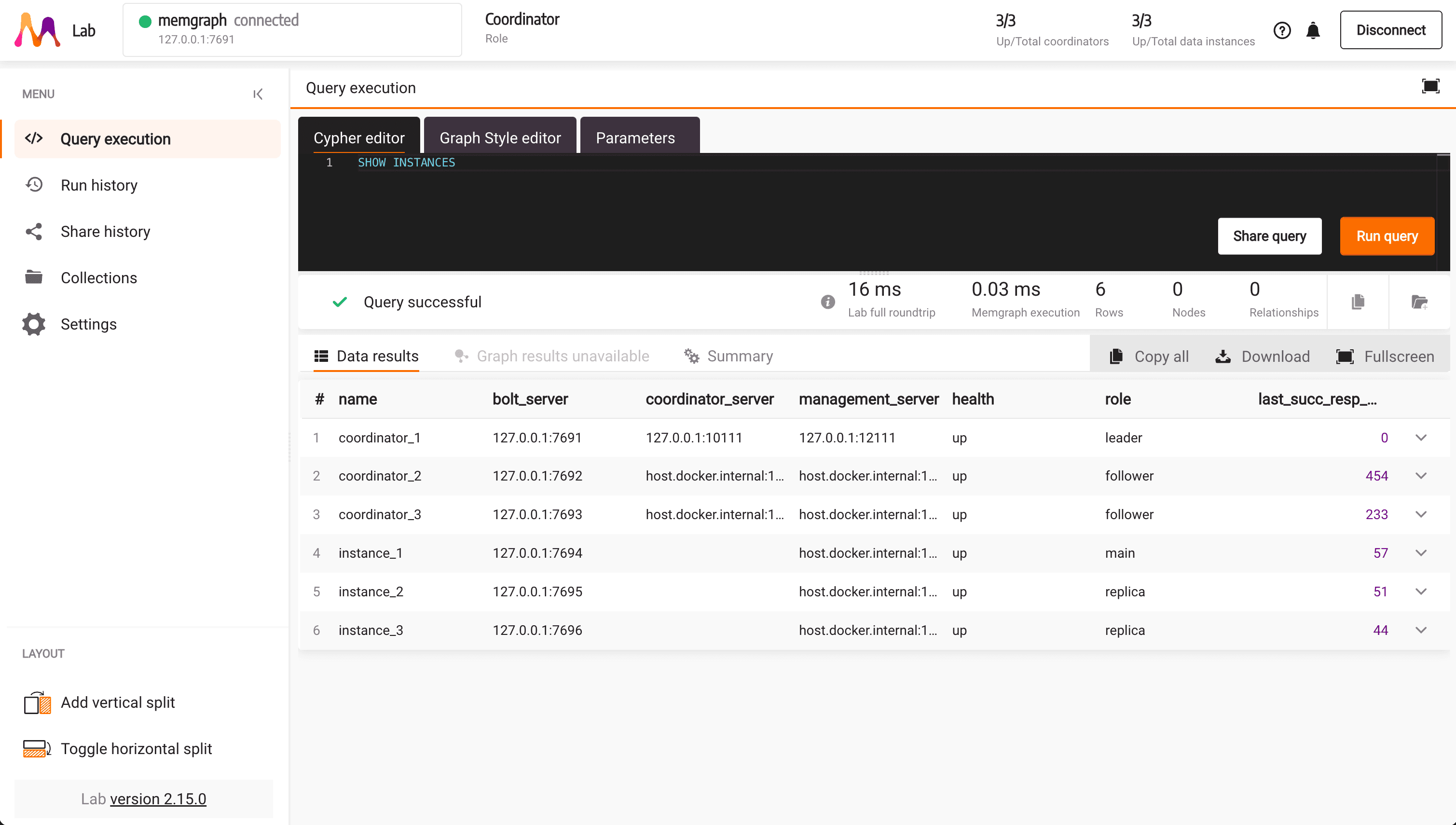
Task: Download the query results
Action: [x=1262, y=357]
